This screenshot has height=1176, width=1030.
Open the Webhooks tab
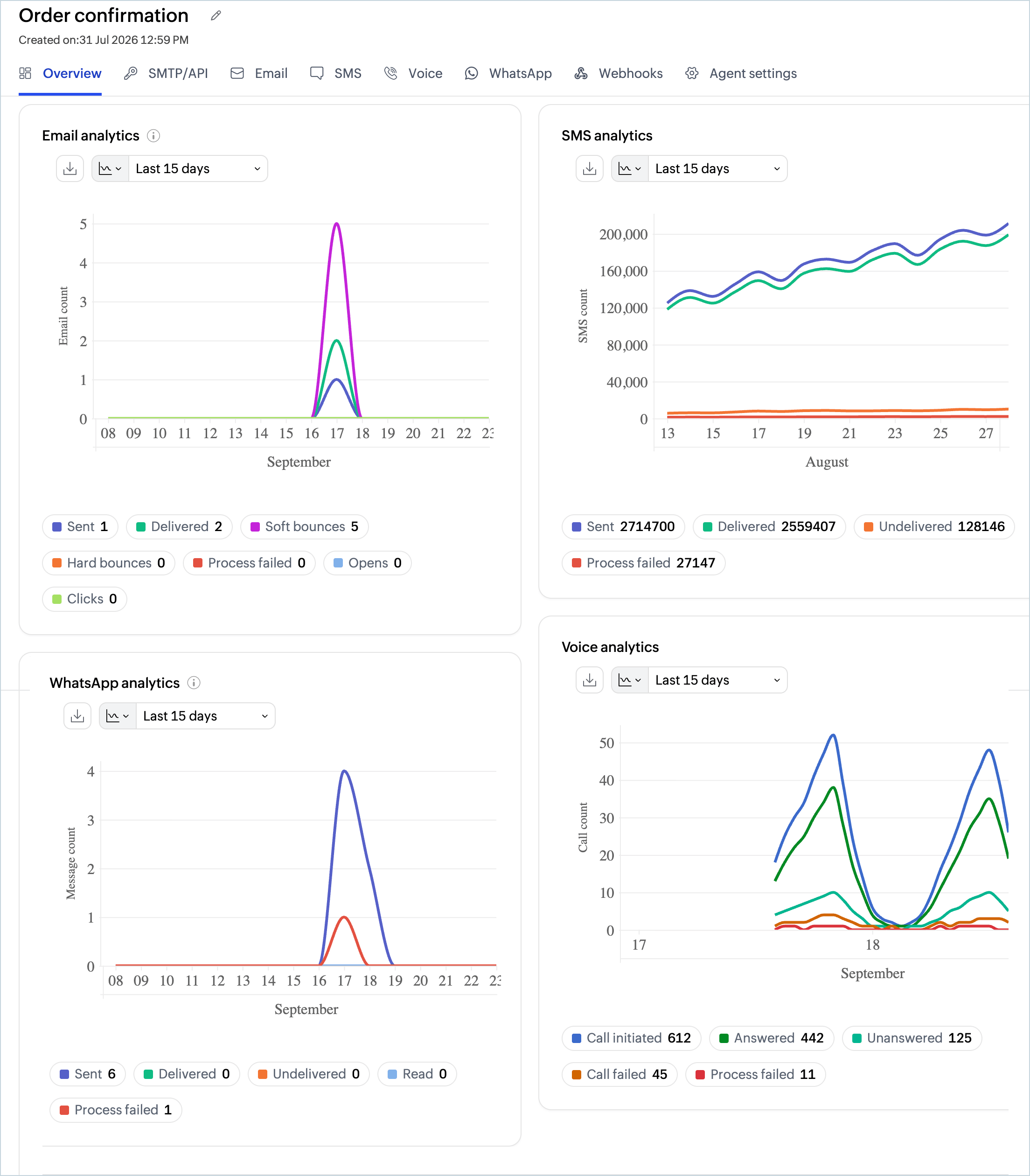619,74
